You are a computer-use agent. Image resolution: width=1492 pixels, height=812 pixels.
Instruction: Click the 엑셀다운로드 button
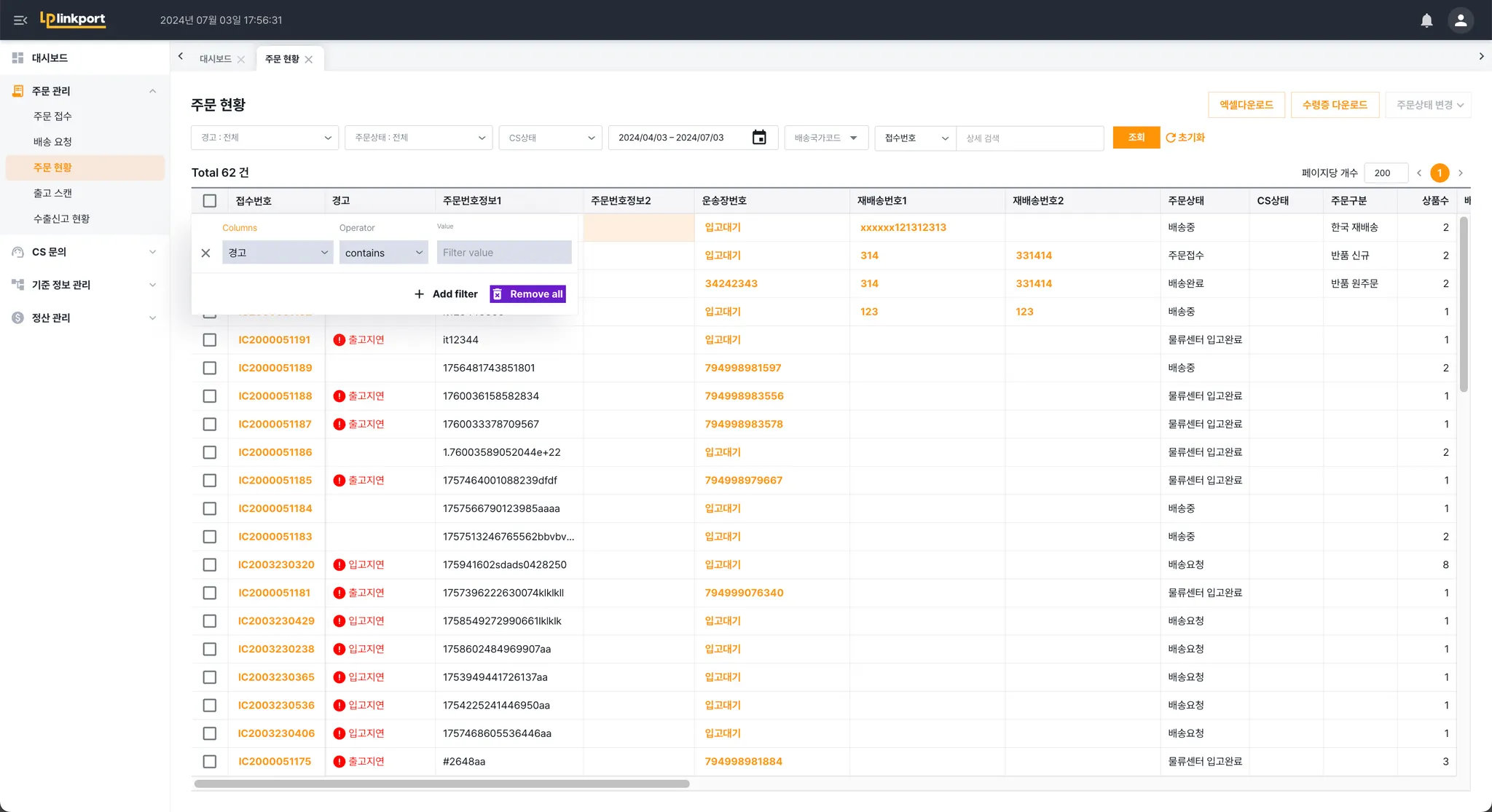coord(1246,105)
